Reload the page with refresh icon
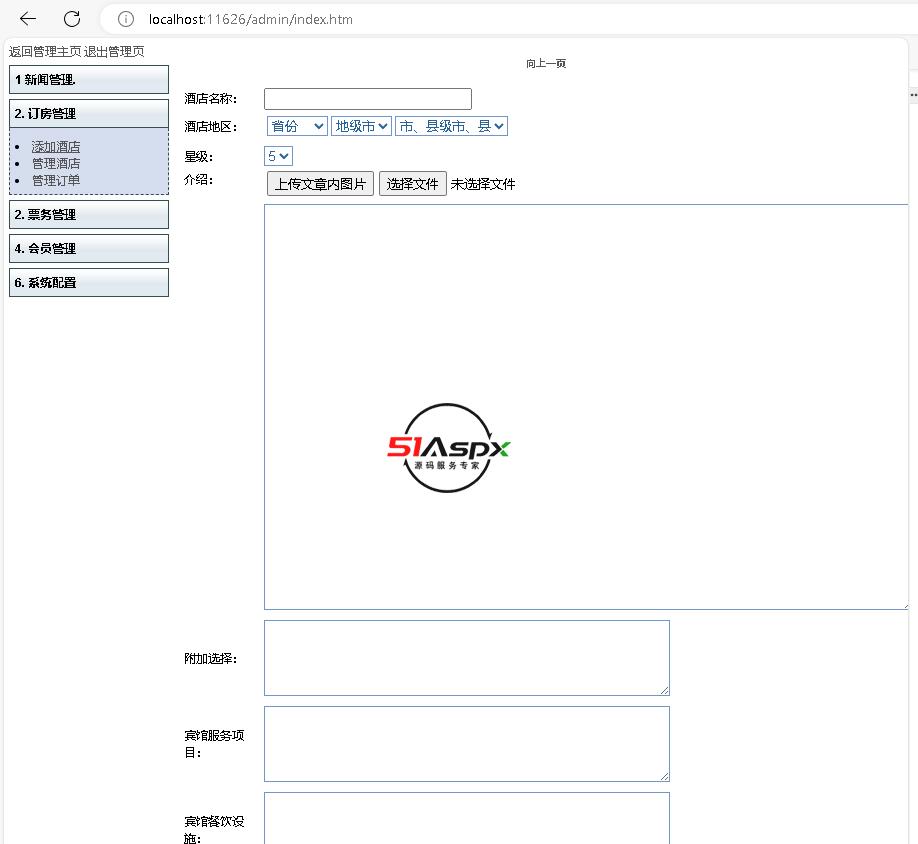Image resolution: width=918 pixels, height=844 pixels. [72, 19]
